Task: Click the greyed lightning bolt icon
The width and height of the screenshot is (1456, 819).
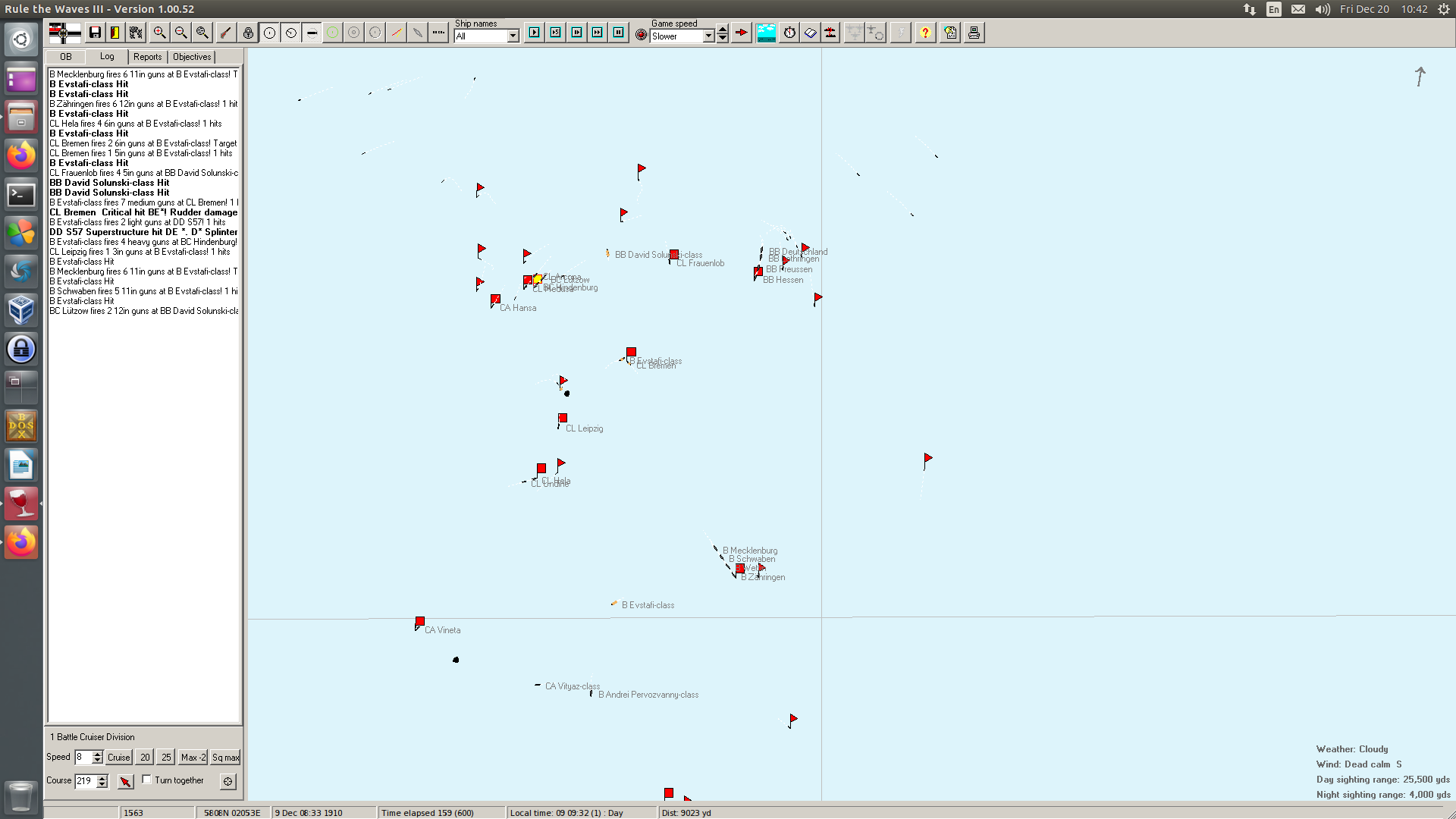Action: [x=901, y=33]
